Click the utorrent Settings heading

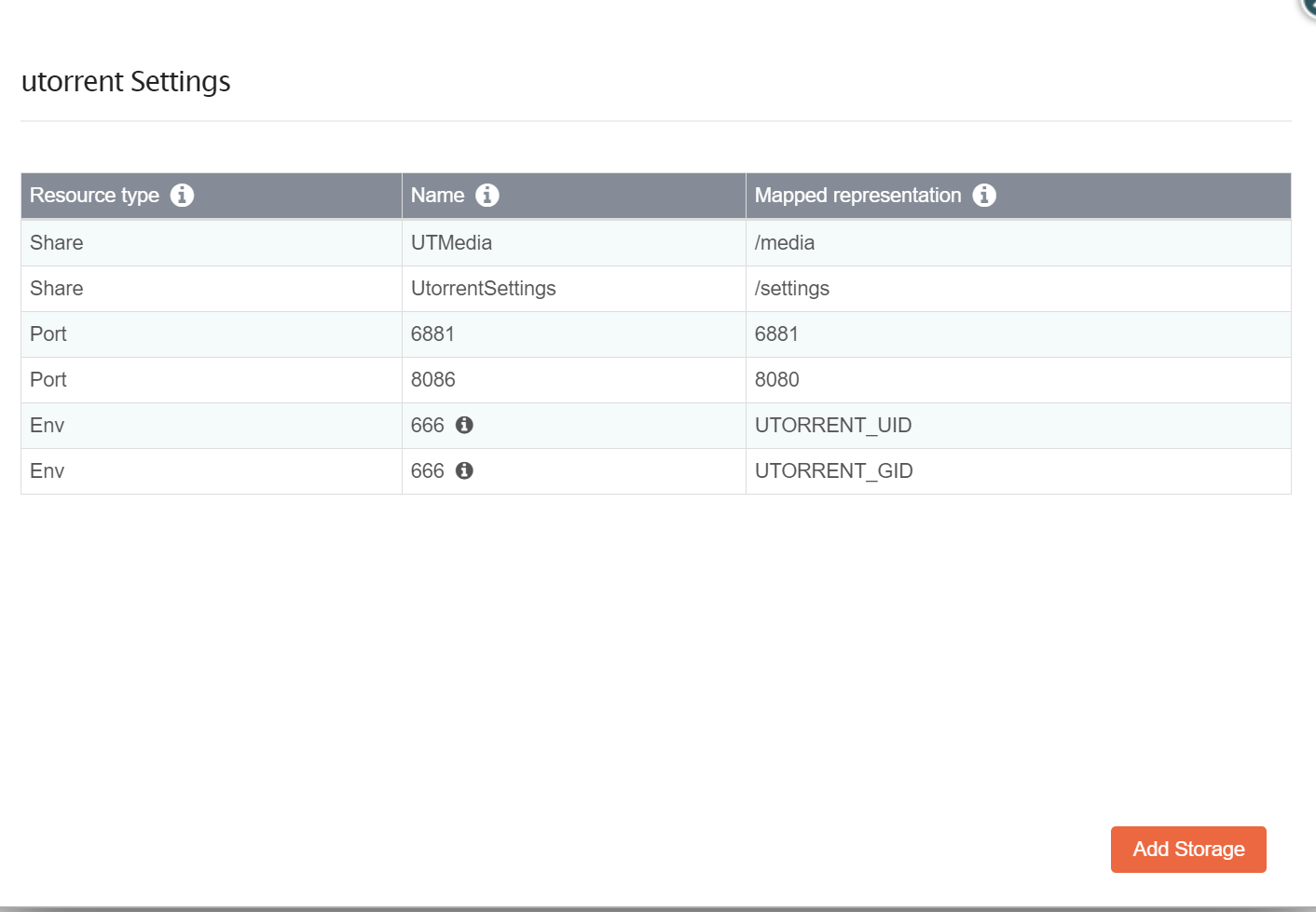(126, 82)
